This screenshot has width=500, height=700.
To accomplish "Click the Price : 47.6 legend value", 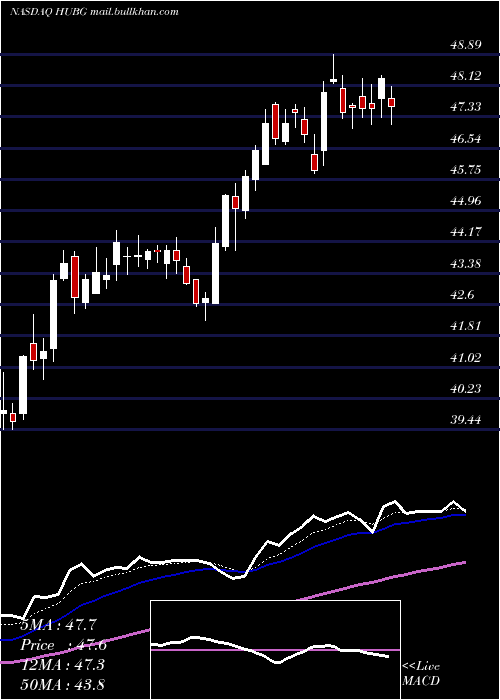I will (x=63, y=645).
